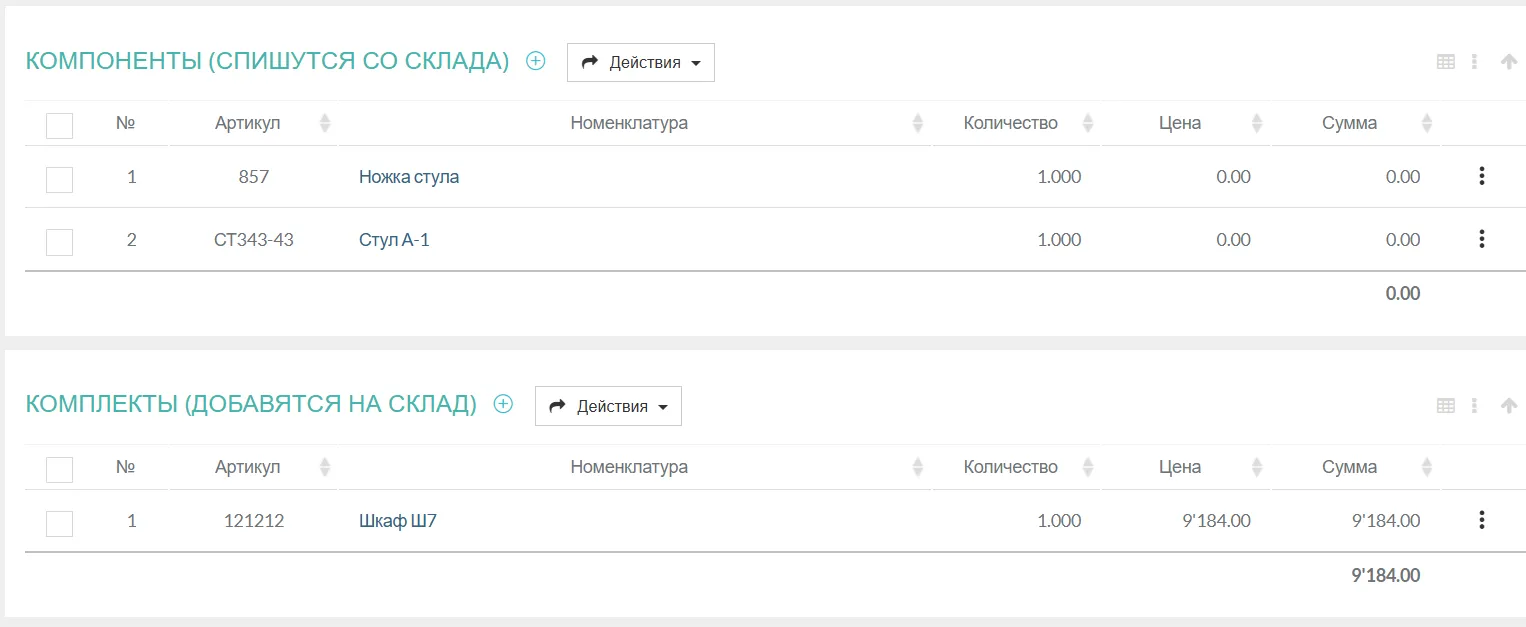This screenshot has height=627, width=1526.
Task: Click table view icon in Компоненты section
Action: (x=1445, y=62)
